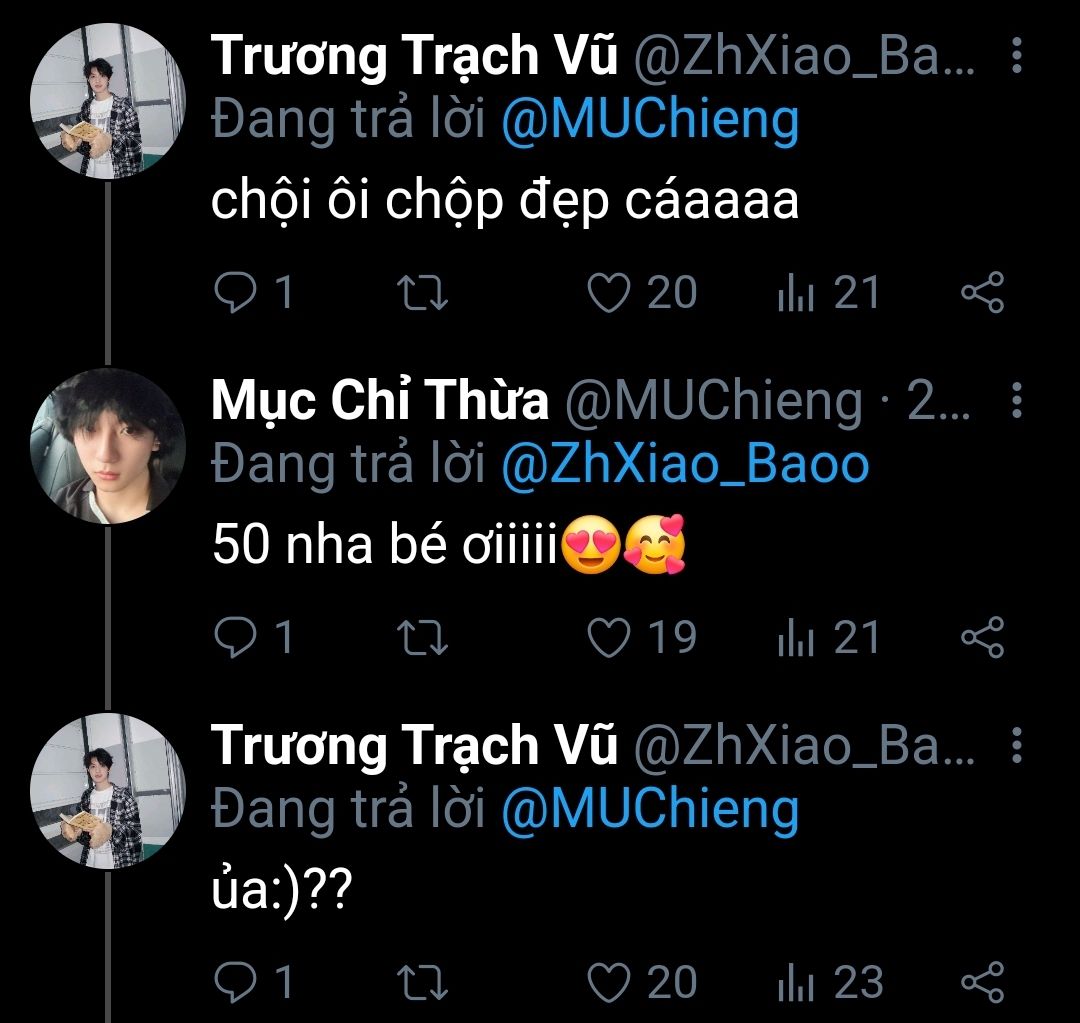
Task: Retweet the "chội ôi chộp đẹp cáaaaa" tweet
Action: [x=423, y=293]
